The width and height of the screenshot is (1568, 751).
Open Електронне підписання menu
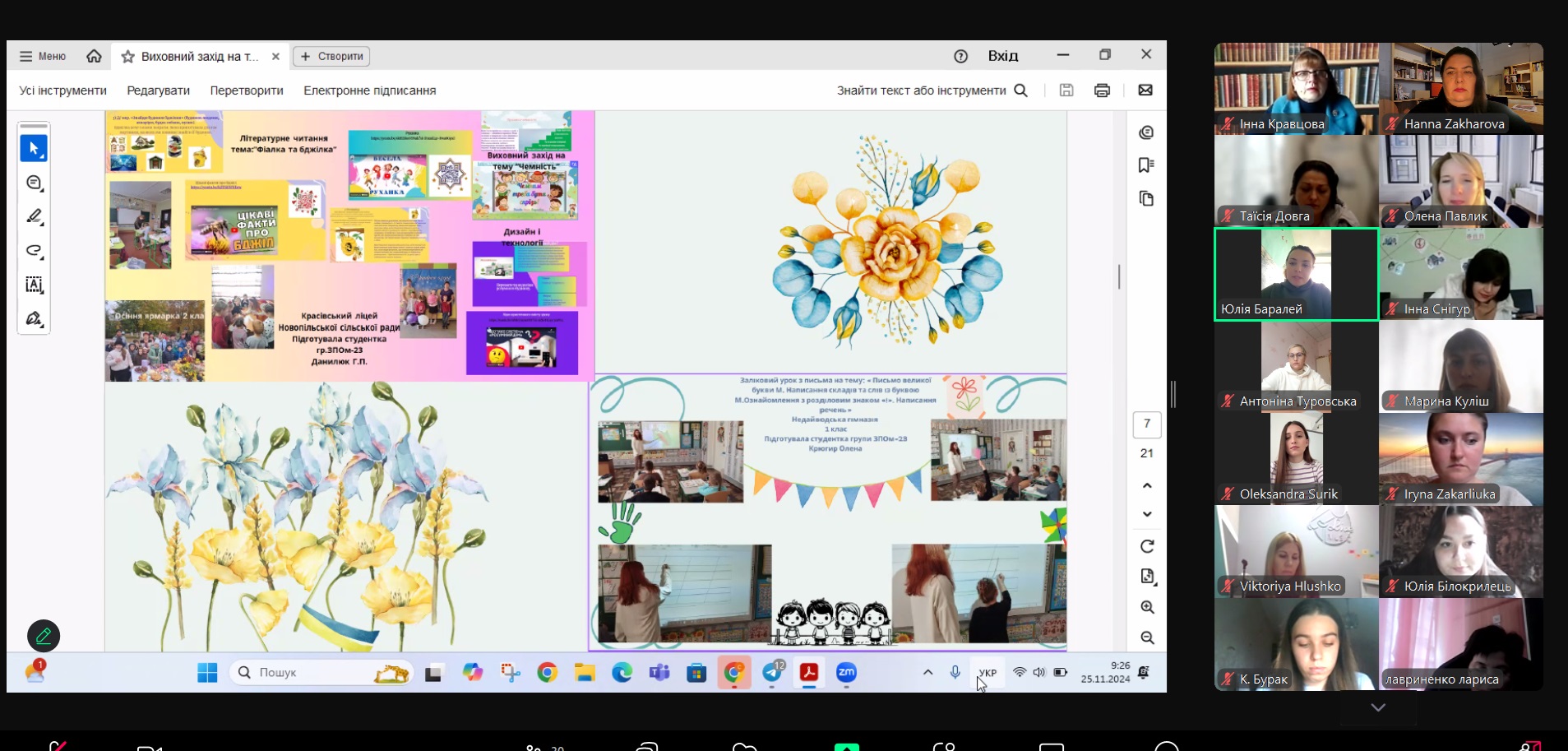[370, 90]
